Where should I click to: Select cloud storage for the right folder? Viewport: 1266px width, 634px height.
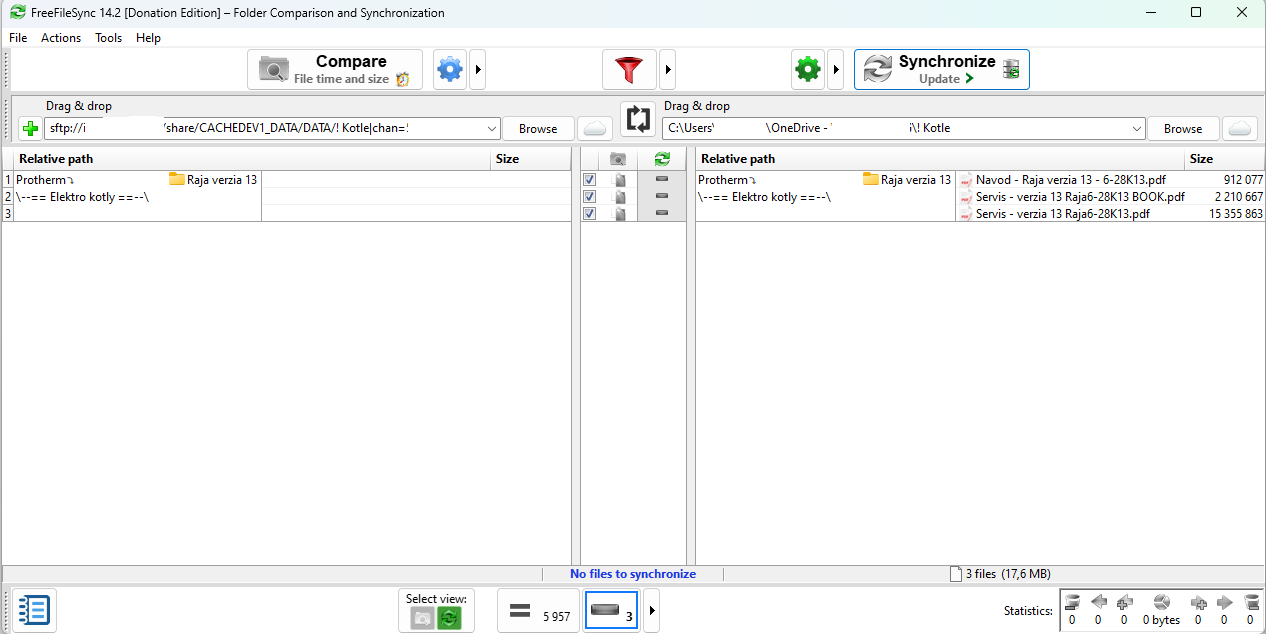point(1240,129)
